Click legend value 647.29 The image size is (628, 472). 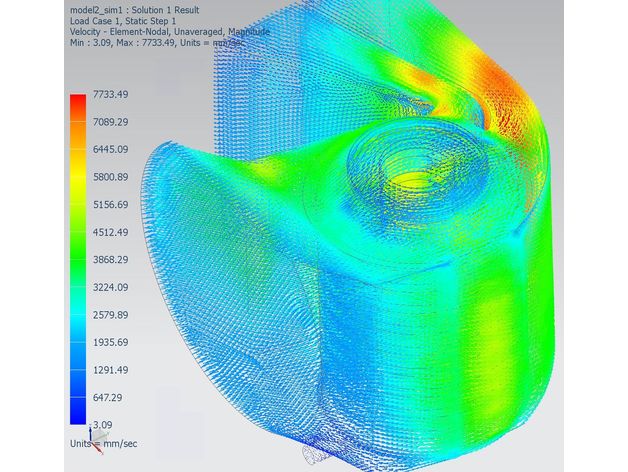107,397
